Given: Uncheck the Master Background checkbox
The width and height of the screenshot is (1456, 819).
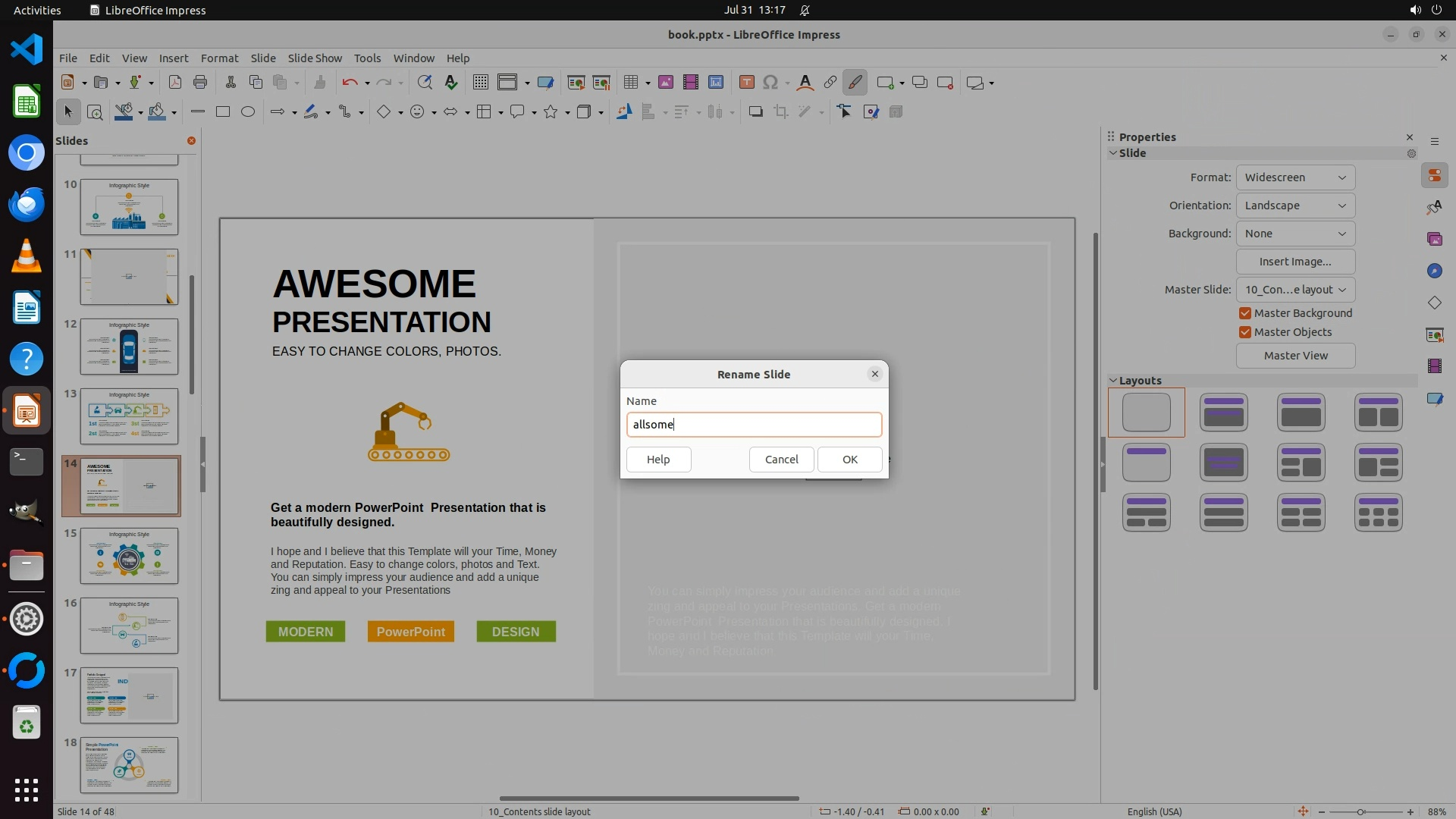Looking at the screenshot, I should (x=1244, y=313).
